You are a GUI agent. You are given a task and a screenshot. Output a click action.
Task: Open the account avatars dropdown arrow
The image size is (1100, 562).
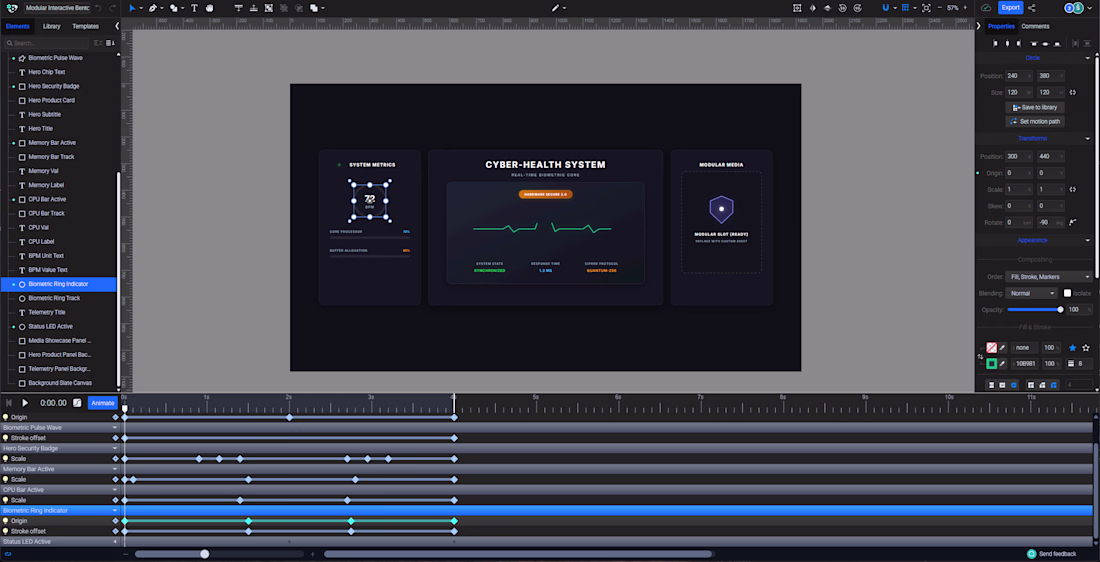(x=1090, y=8)
